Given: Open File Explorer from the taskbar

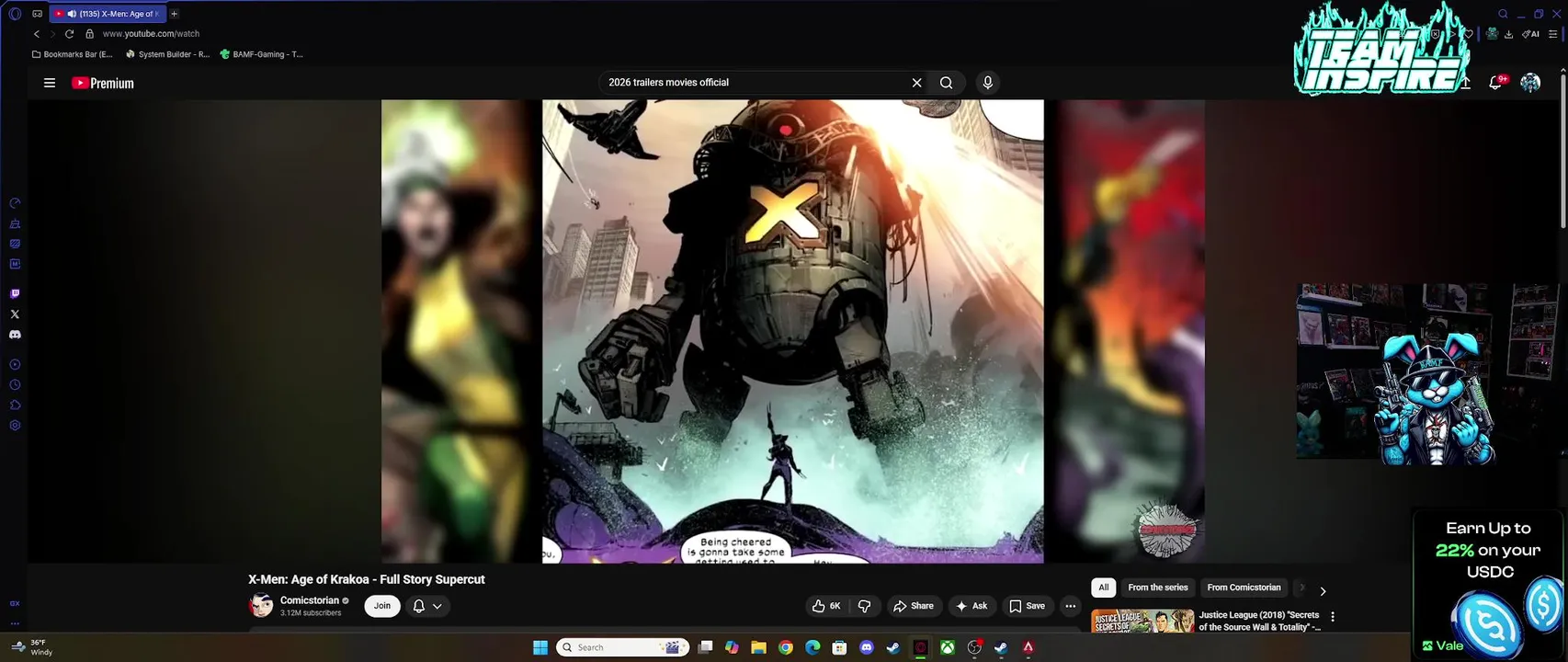Looking at the screenshot, I should [x=758, y=647].
